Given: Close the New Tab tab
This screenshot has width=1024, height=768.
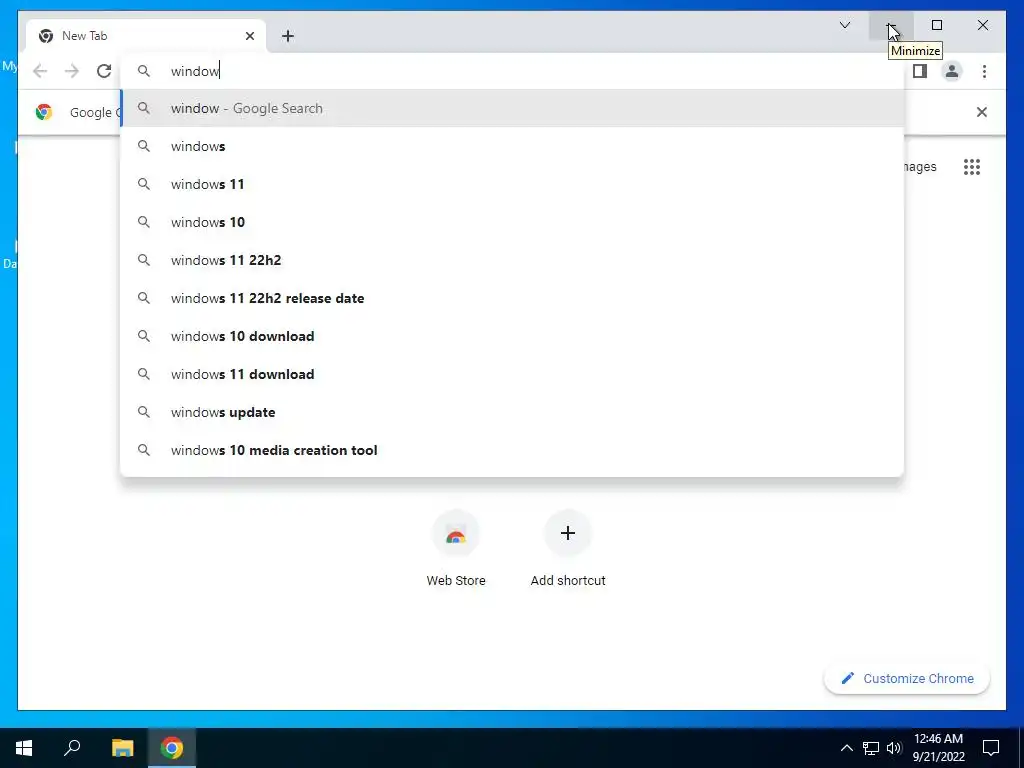Looking at the screenshot, I should pos(249,36).
